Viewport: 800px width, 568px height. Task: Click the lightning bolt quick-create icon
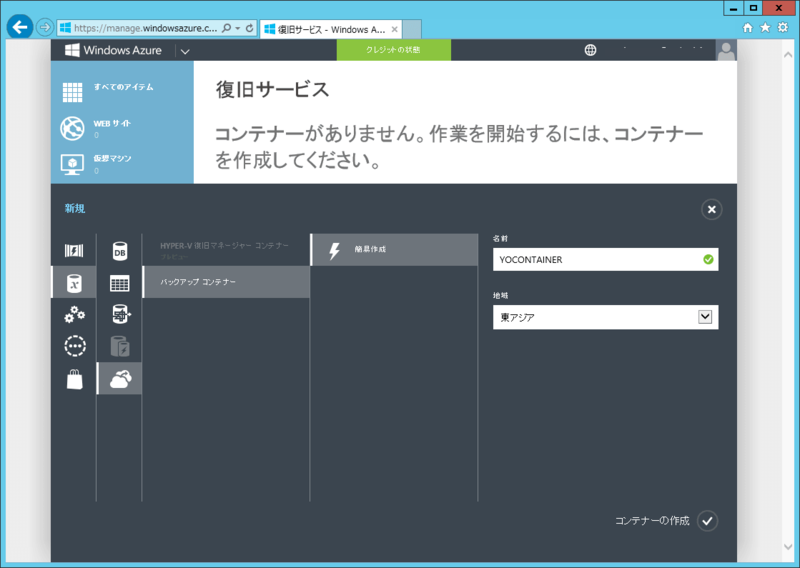pos(334,251)
